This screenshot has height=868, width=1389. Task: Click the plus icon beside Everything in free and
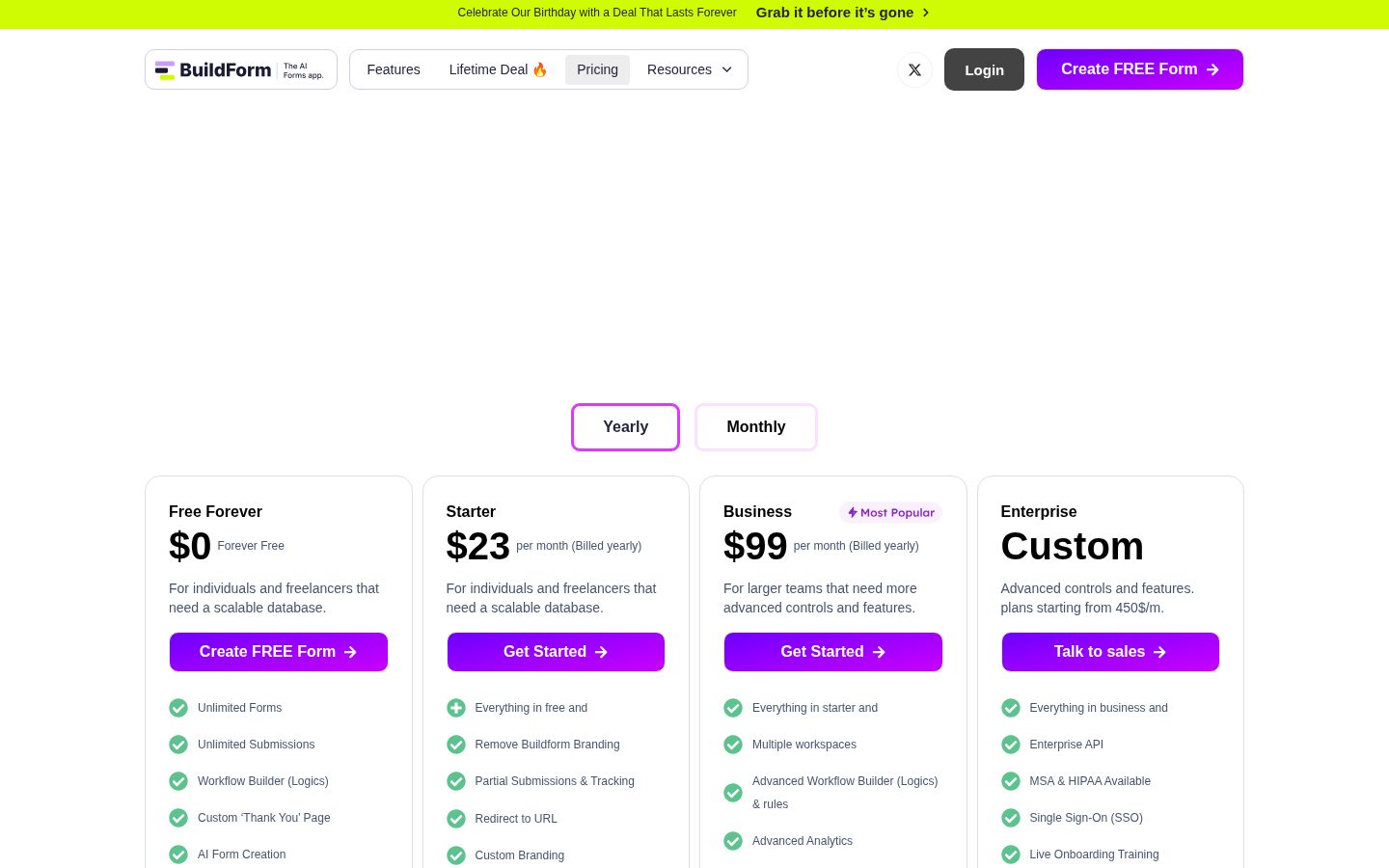click(456, 708)
